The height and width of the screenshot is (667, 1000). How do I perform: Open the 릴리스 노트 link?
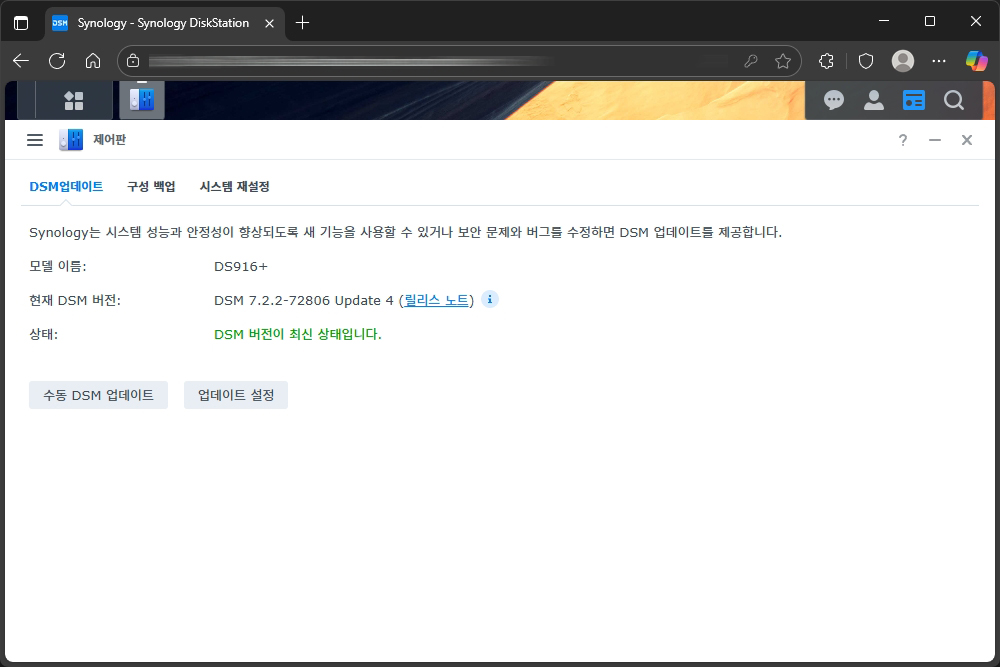click(437, 300)
